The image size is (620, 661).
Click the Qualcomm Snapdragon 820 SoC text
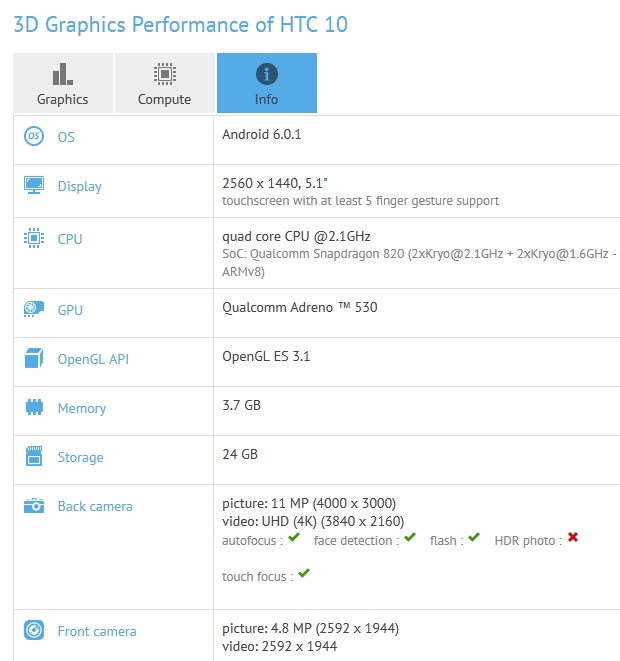coord(419,263)
